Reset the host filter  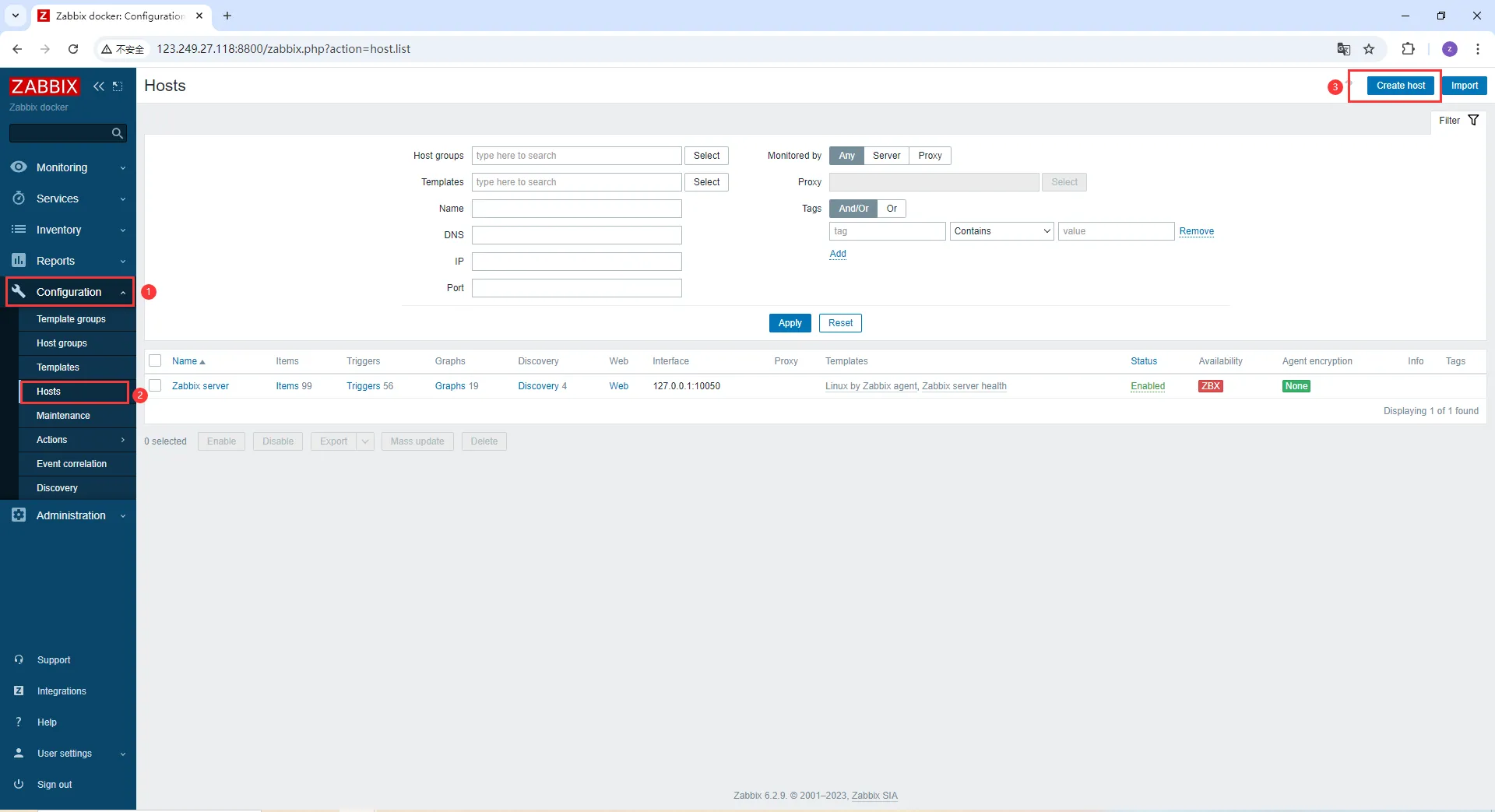pos(840,323)
